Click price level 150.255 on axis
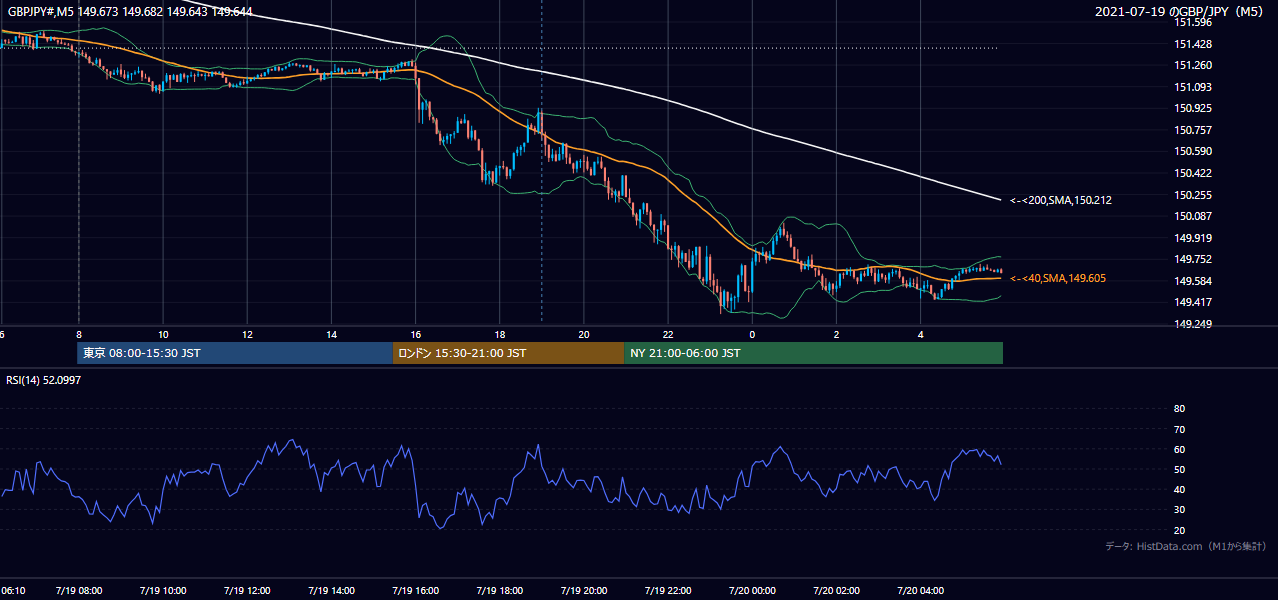Viewport: 1278px width, 600px height. coord(1192,195)
